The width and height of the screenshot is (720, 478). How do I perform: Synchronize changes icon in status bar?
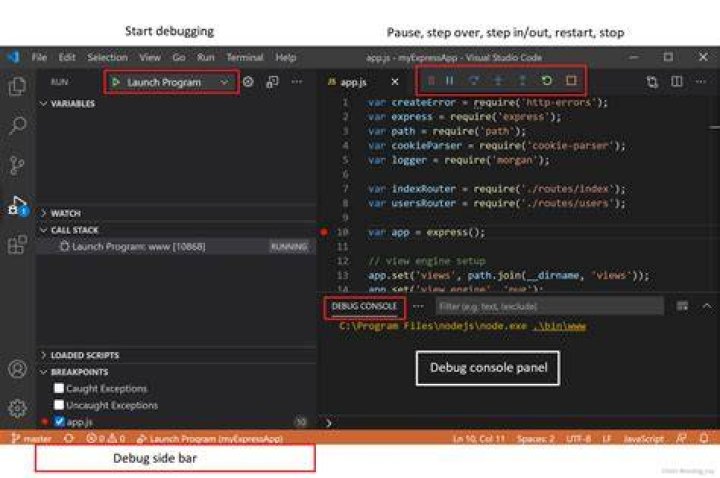pos(69,439)
